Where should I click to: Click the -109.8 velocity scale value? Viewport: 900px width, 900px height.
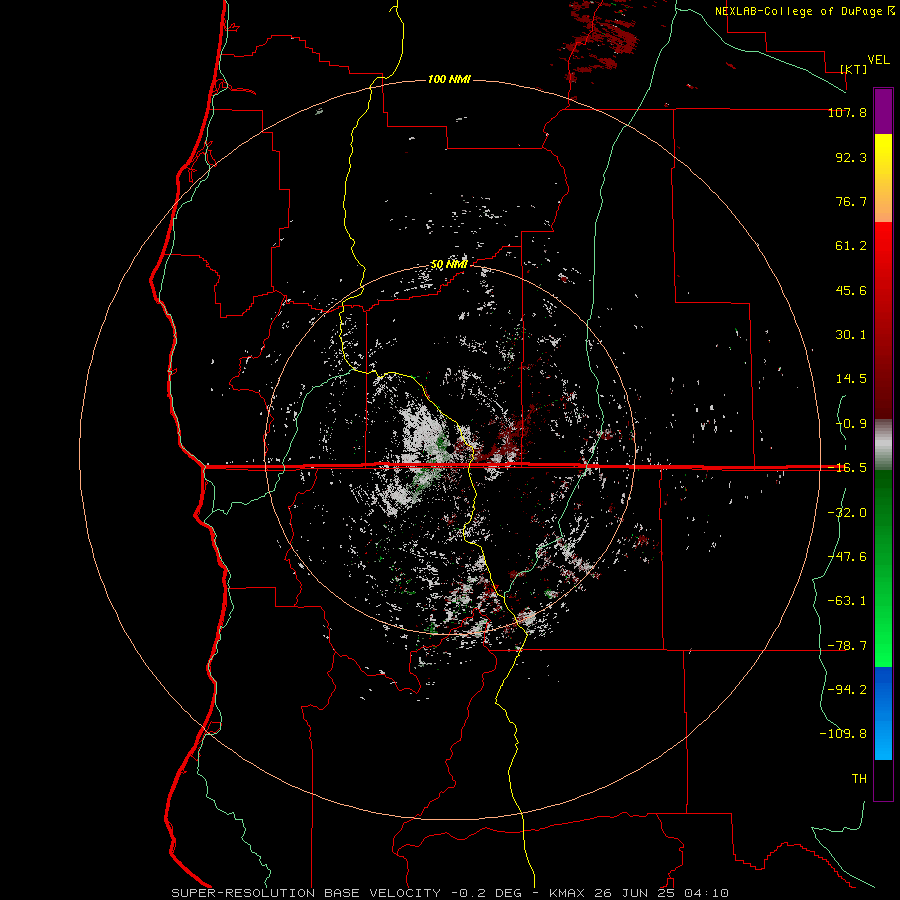coord(843,734)
